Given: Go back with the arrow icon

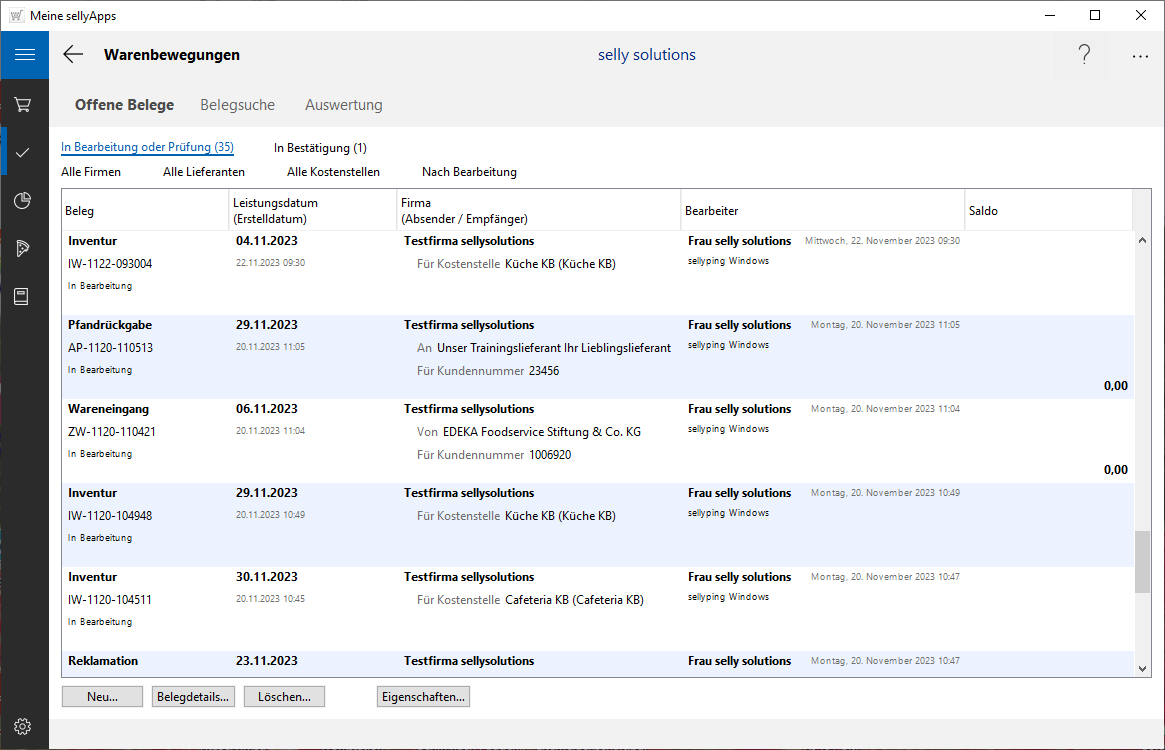Looking at the screenshot, I should (73, 55).
